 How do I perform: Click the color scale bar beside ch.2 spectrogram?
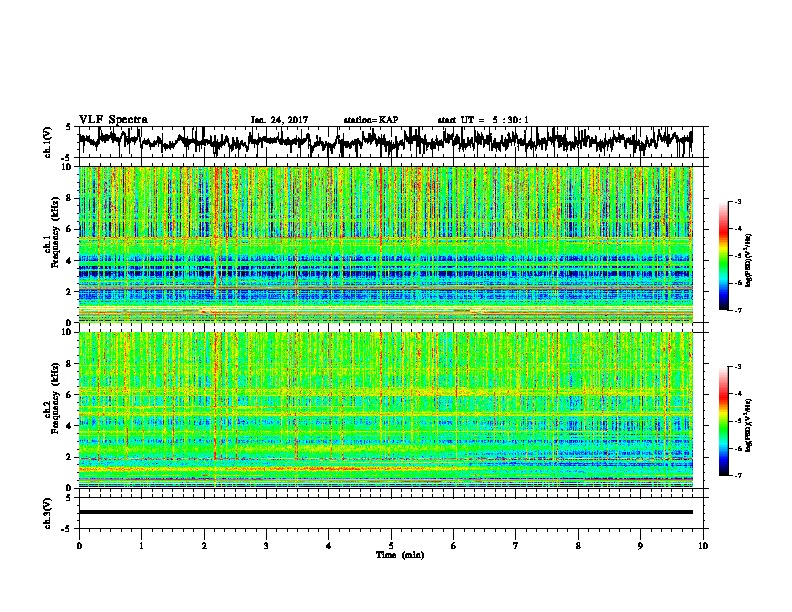click(x=723, y=421)
